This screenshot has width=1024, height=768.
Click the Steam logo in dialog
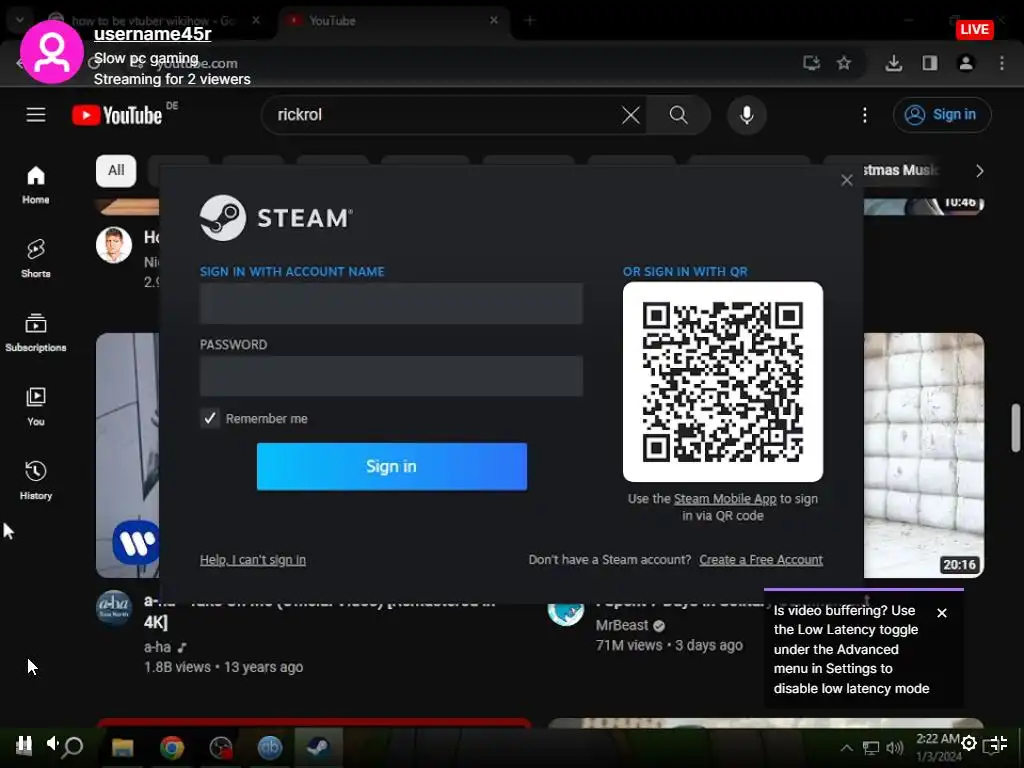pos(276,218)
